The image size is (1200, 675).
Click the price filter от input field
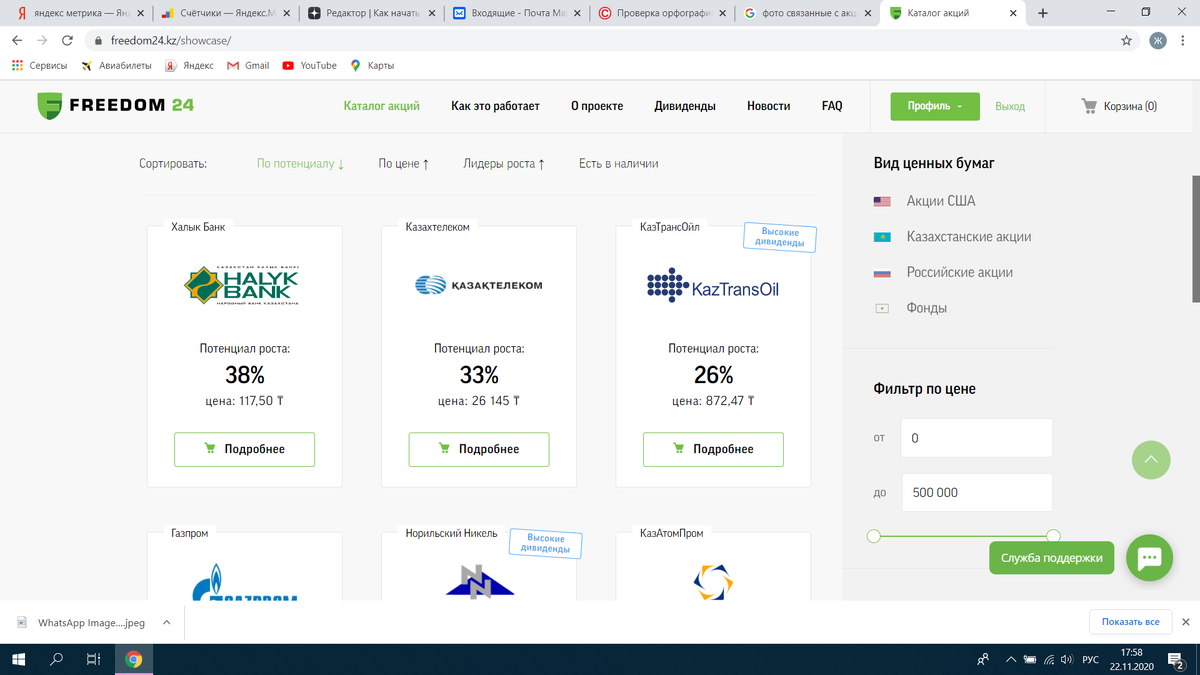tap(976, 438)
